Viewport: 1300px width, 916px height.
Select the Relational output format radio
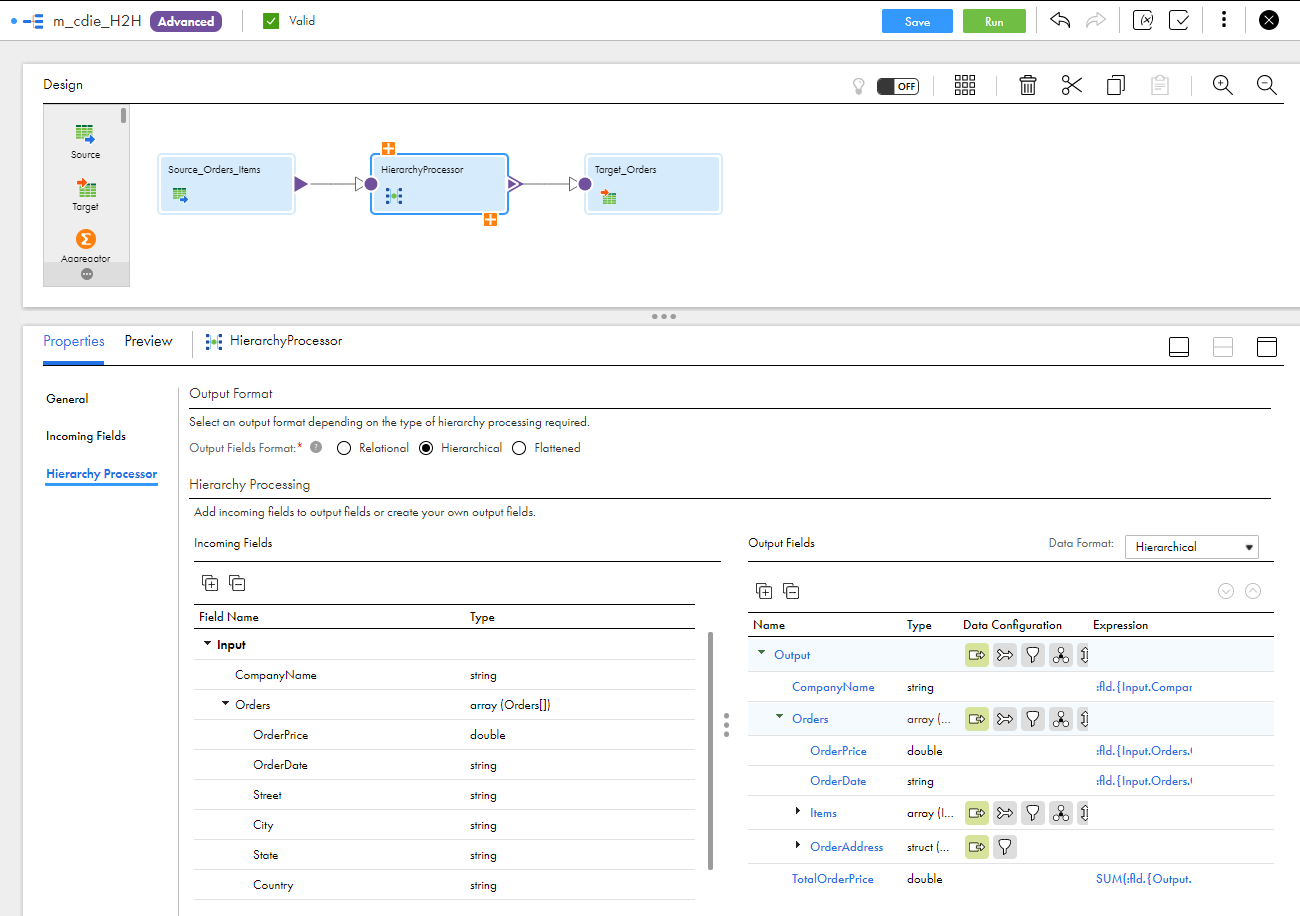pyautogui.click(x=344, y=448)
